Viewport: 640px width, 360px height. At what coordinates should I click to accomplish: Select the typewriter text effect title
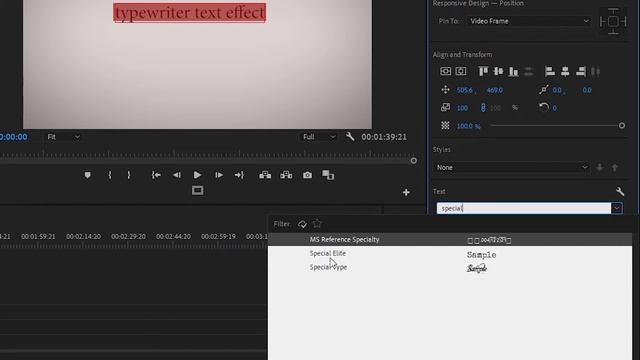click(x=190, y=13)
